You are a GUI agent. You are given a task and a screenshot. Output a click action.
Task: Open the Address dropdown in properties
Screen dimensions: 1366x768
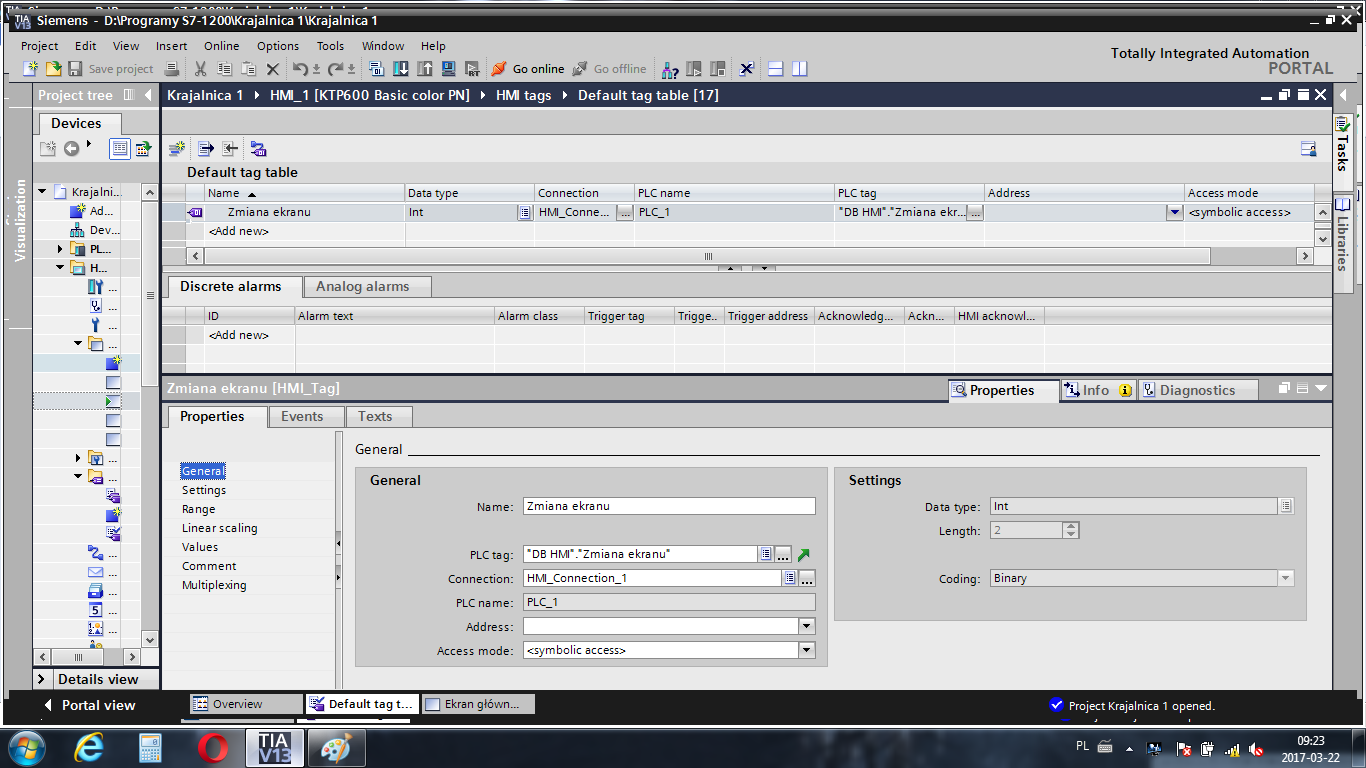807,626
